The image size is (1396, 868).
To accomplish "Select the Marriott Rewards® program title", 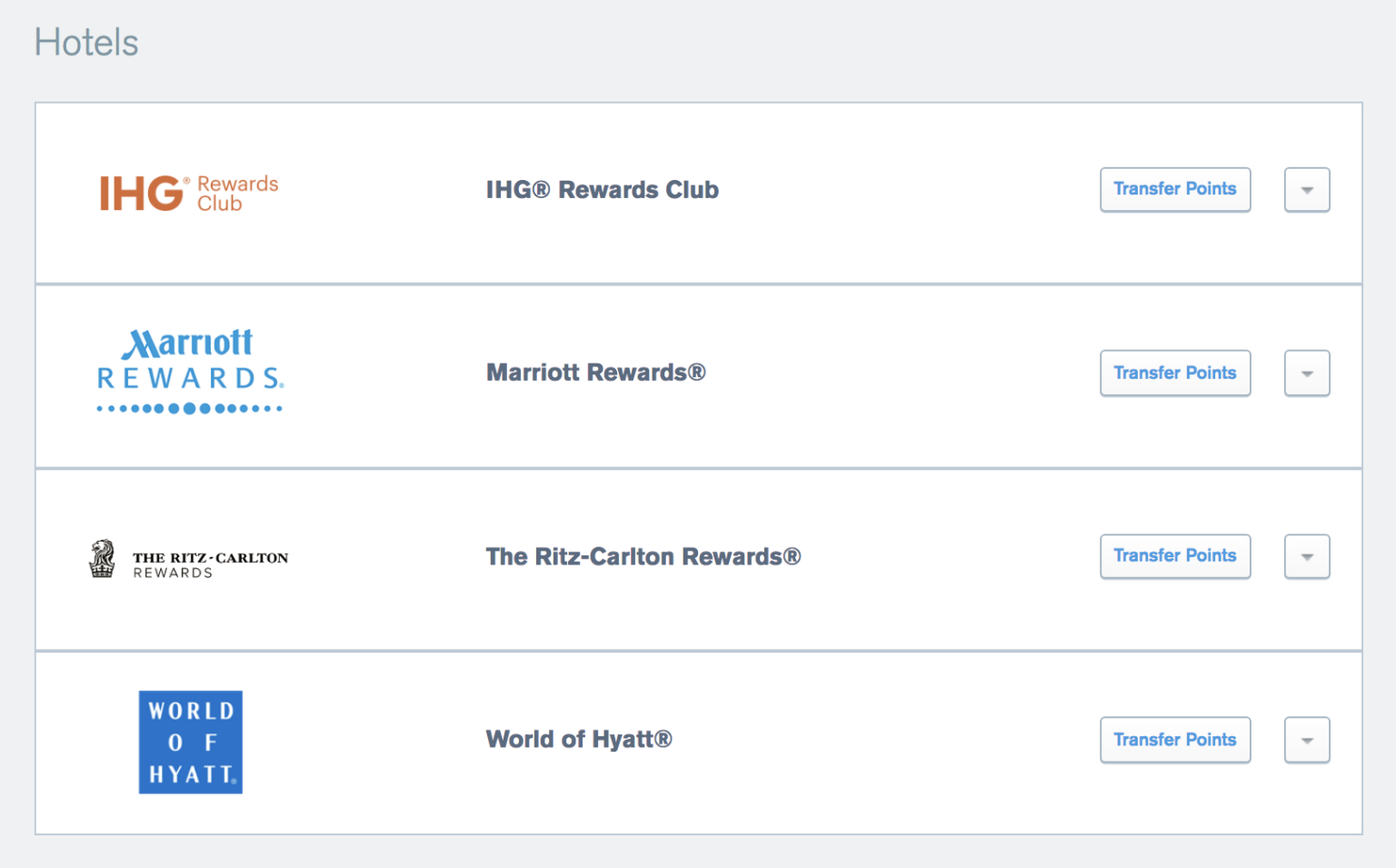I will pos(595,373).
